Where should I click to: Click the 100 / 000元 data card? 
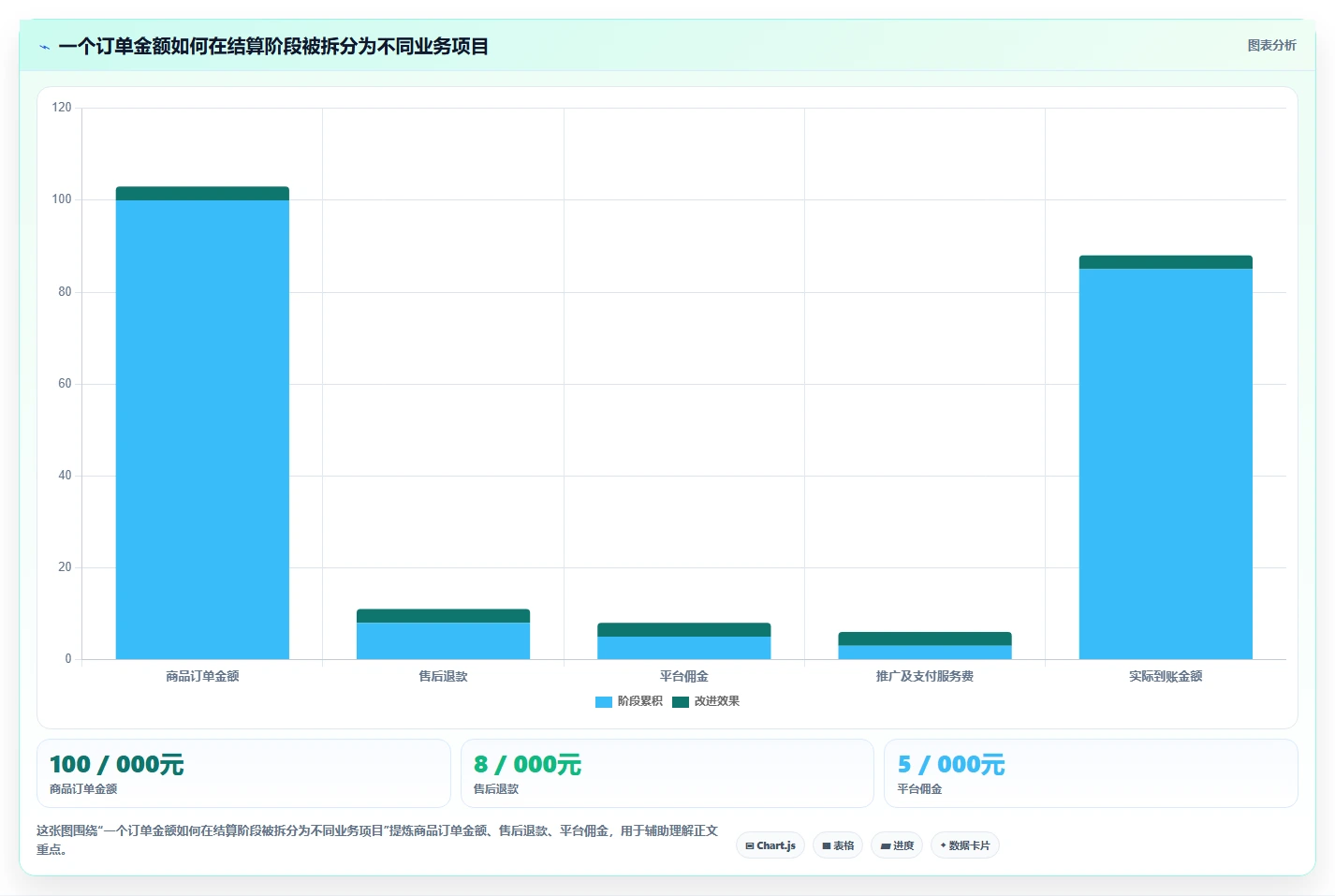(243, 773)
